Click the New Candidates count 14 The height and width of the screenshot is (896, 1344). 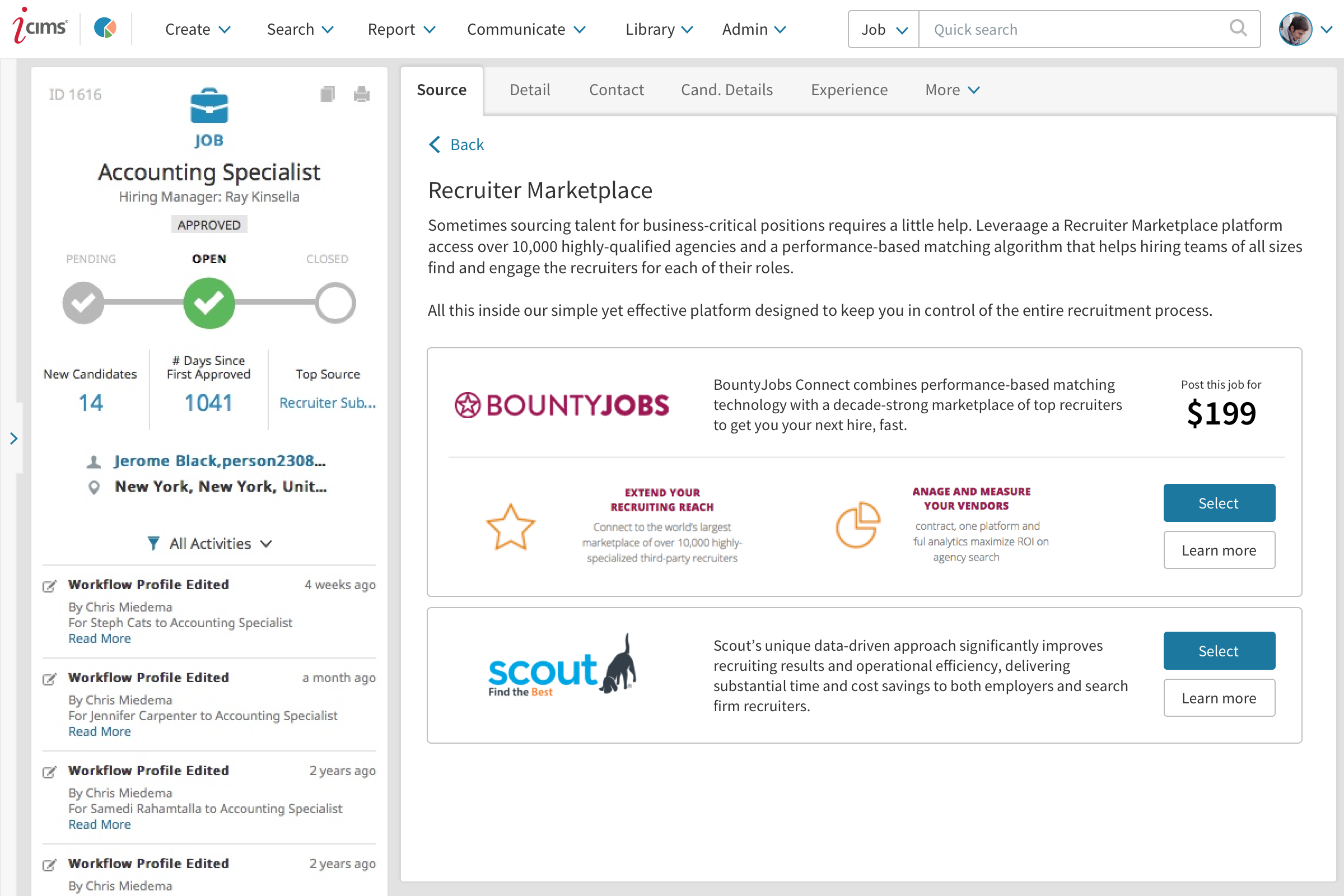pyautogui.click(x=91, y=403)
